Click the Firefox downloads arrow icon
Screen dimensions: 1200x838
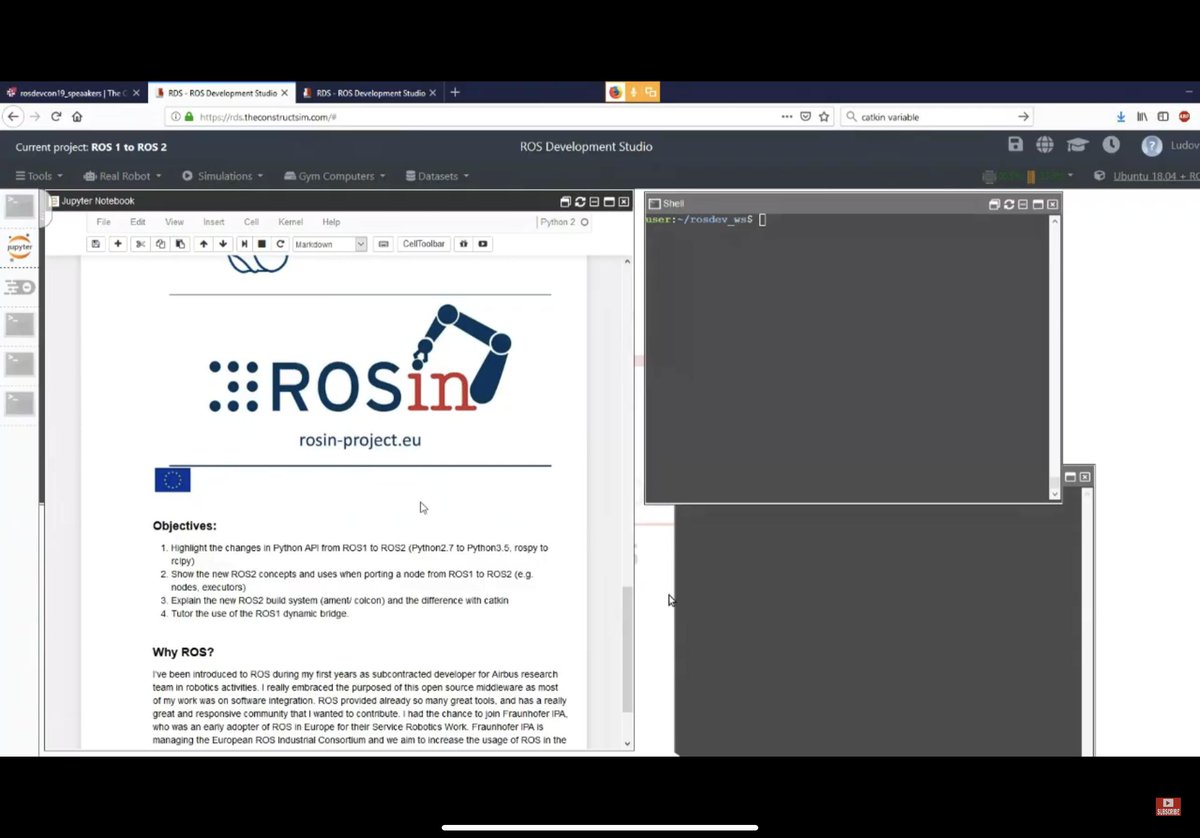[1121, 117]
